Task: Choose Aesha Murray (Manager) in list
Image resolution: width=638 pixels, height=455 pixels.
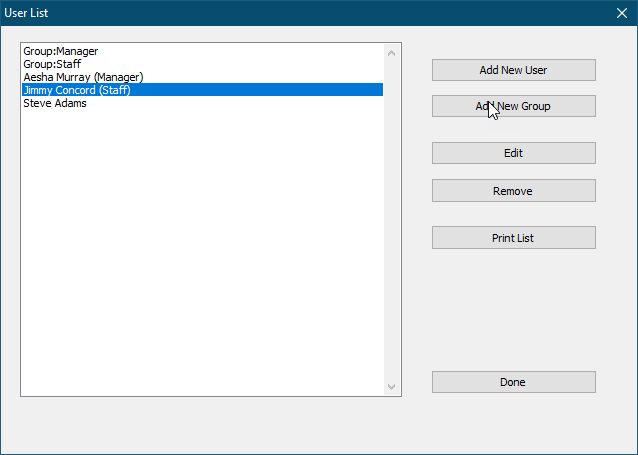Action: [83, 77]
